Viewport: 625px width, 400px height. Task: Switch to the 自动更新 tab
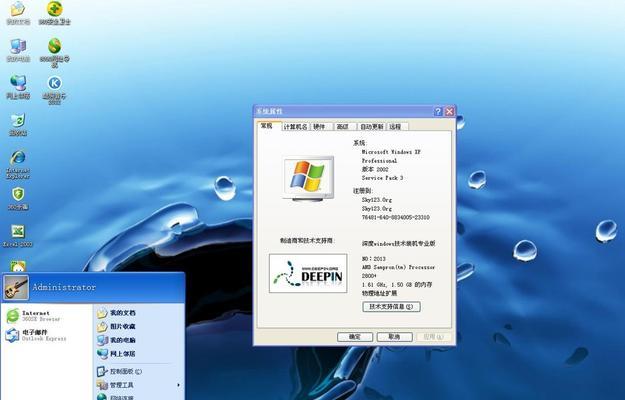tap(371, 127)
